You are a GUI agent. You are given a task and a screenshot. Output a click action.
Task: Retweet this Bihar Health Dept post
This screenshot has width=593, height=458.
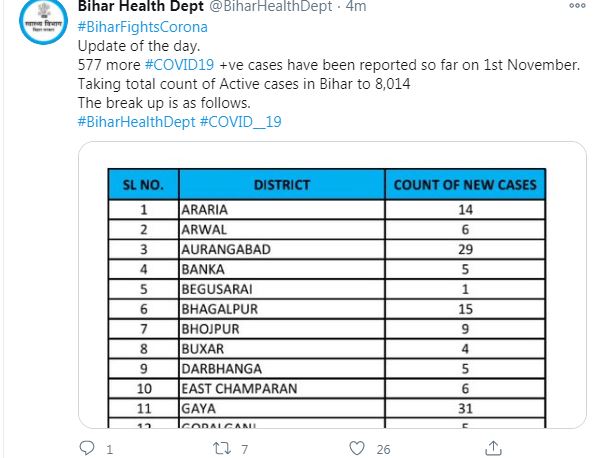[x=222, y=449]
